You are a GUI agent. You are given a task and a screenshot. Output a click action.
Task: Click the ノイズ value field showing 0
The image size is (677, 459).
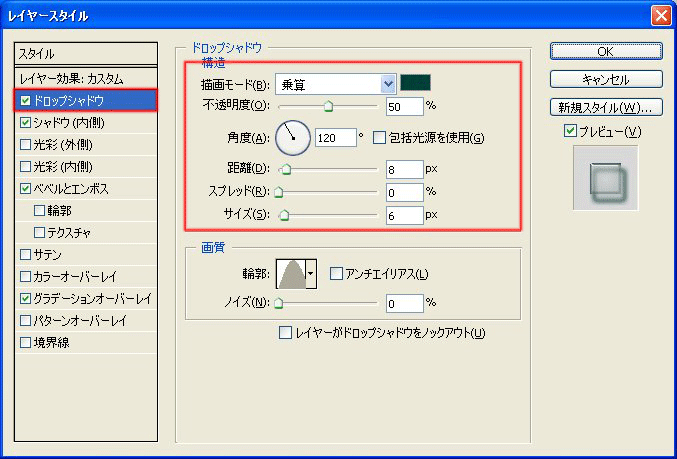pyautogui.click(x=405, y=304)
